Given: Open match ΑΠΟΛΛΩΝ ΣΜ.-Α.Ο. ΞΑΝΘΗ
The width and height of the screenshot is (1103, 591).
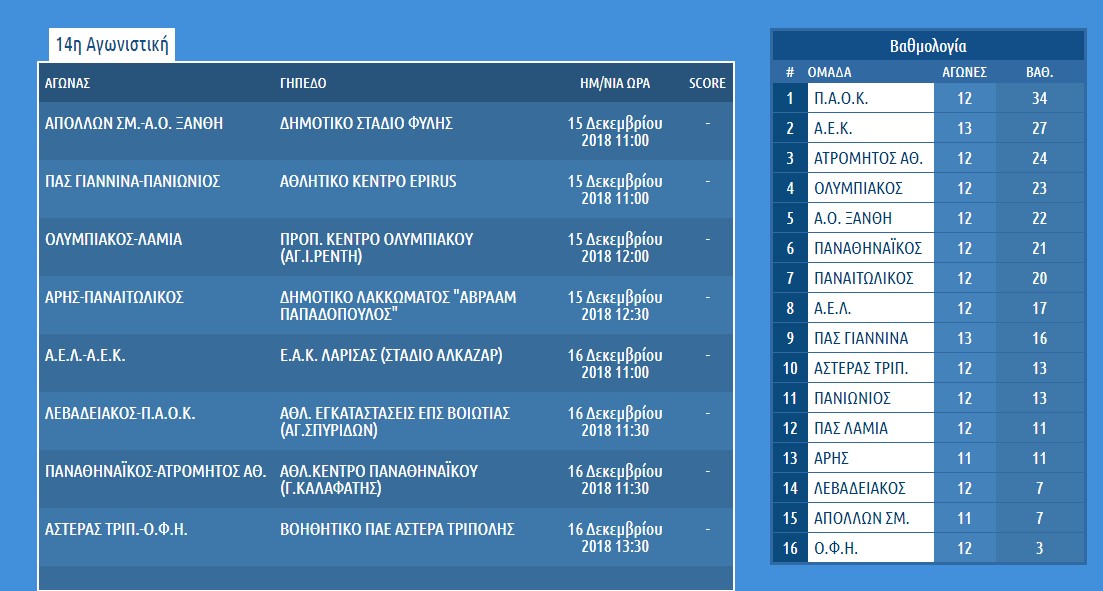Looking at the screenshot, I should (x=134, y=123).
